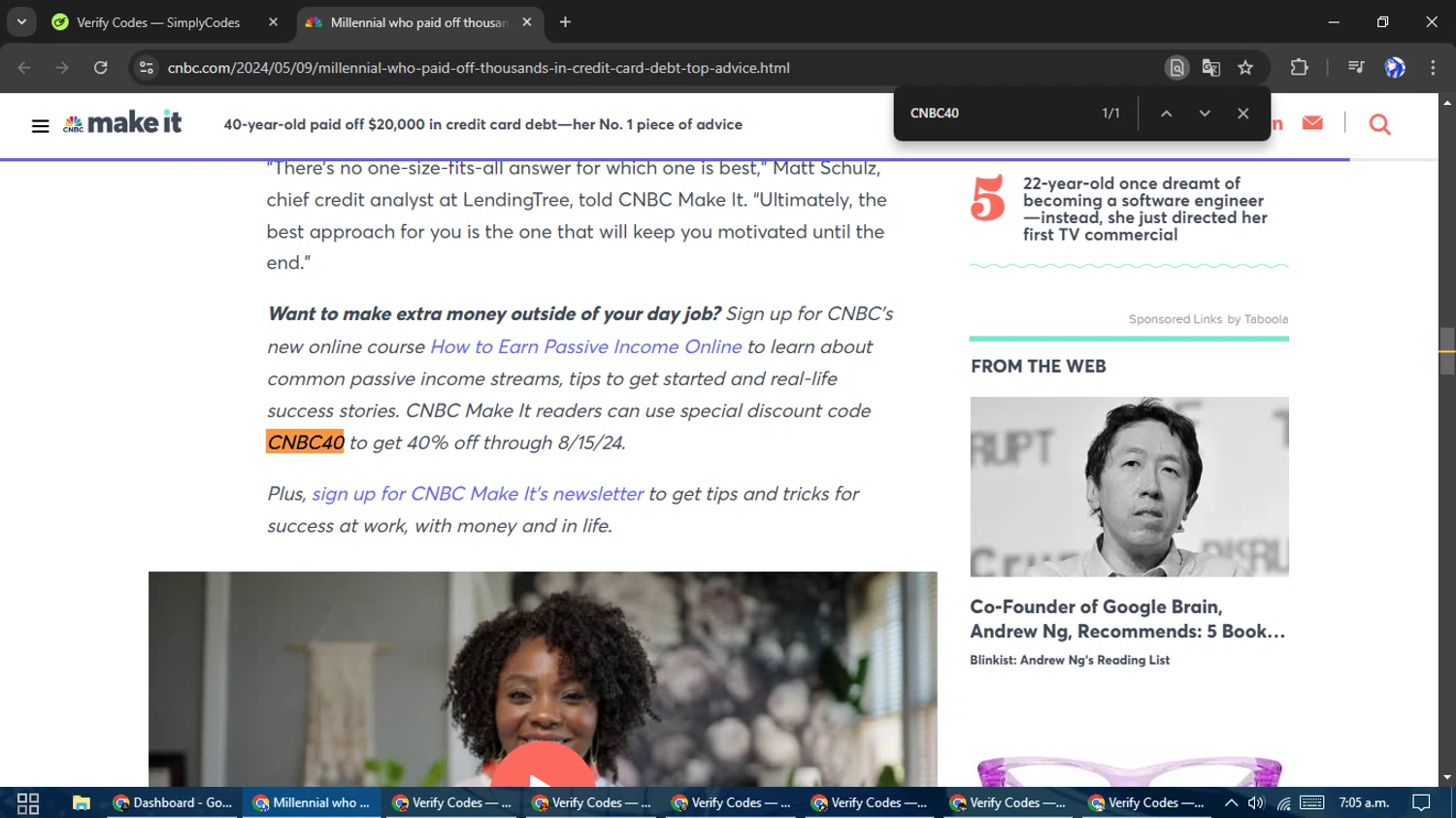Close the Millennial article tab
The height and width of the screenshot is (818, 1456).
[x=527, y=22]
